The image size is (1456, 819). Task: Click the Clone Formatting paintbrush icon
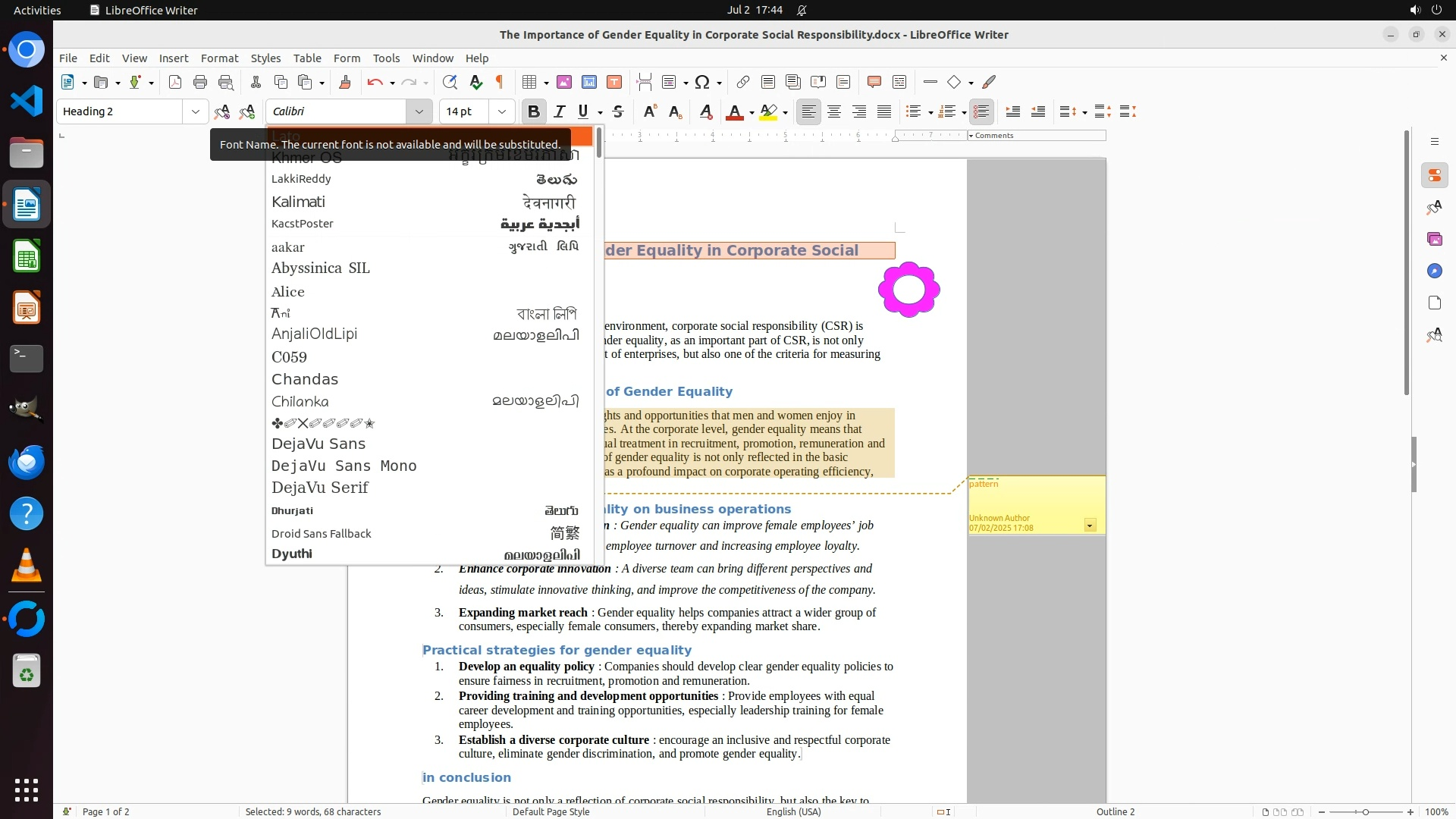coord(345,82)
